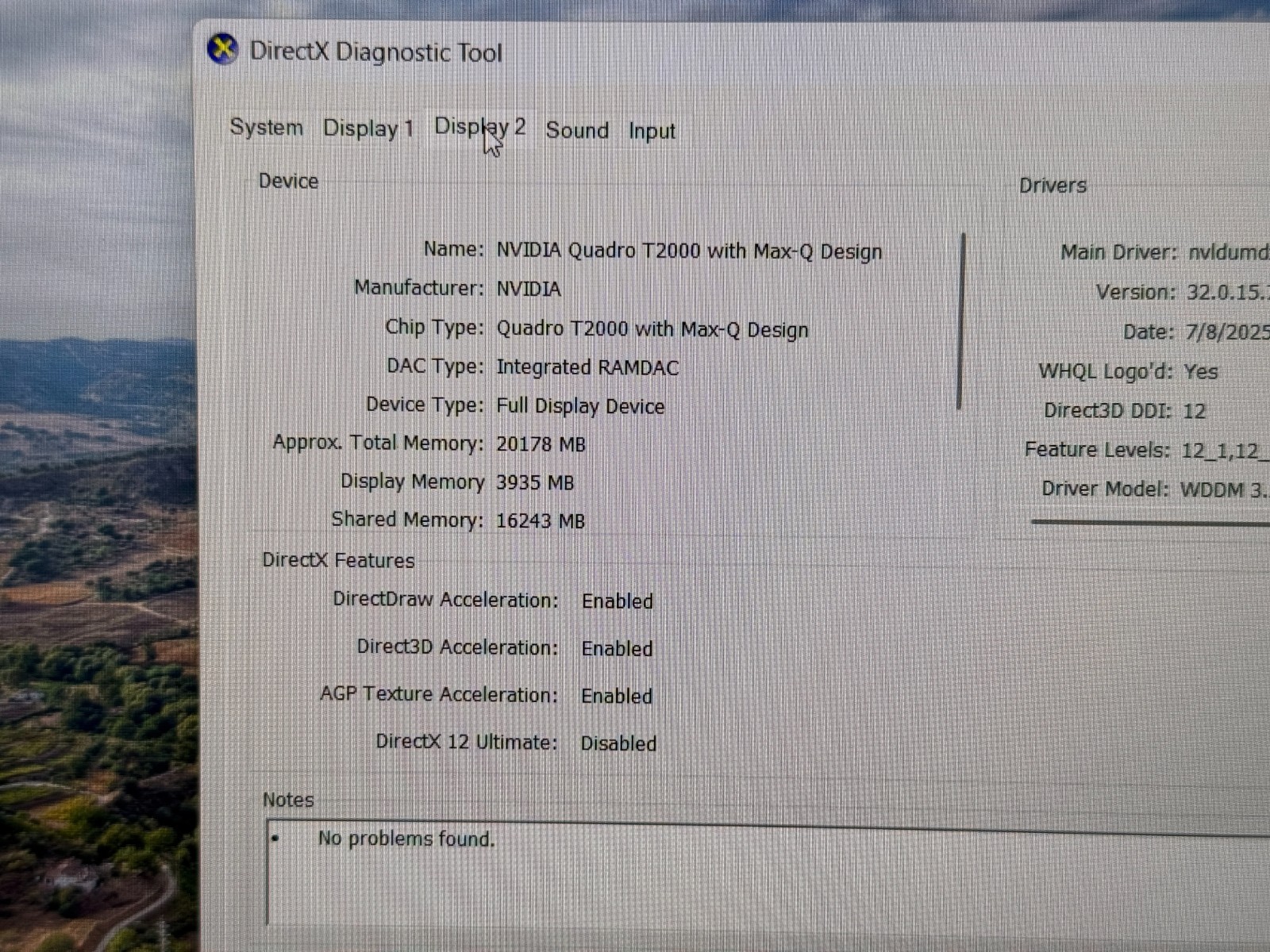Screen dimensions: 1270x952
Task: Click the Direct3D Acceleration 'Enabled' value
Action: click(x=617, y=649)
